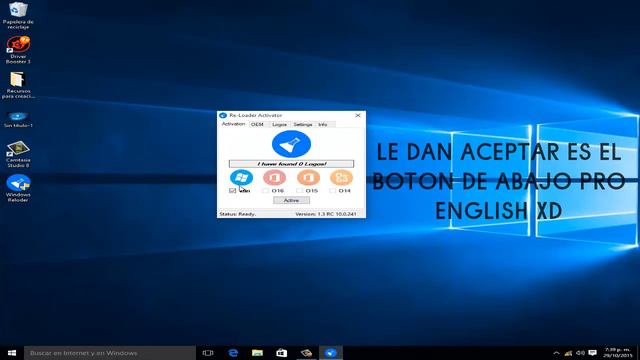Click the orange Office 2015 circle icon

tap(308, 178)
